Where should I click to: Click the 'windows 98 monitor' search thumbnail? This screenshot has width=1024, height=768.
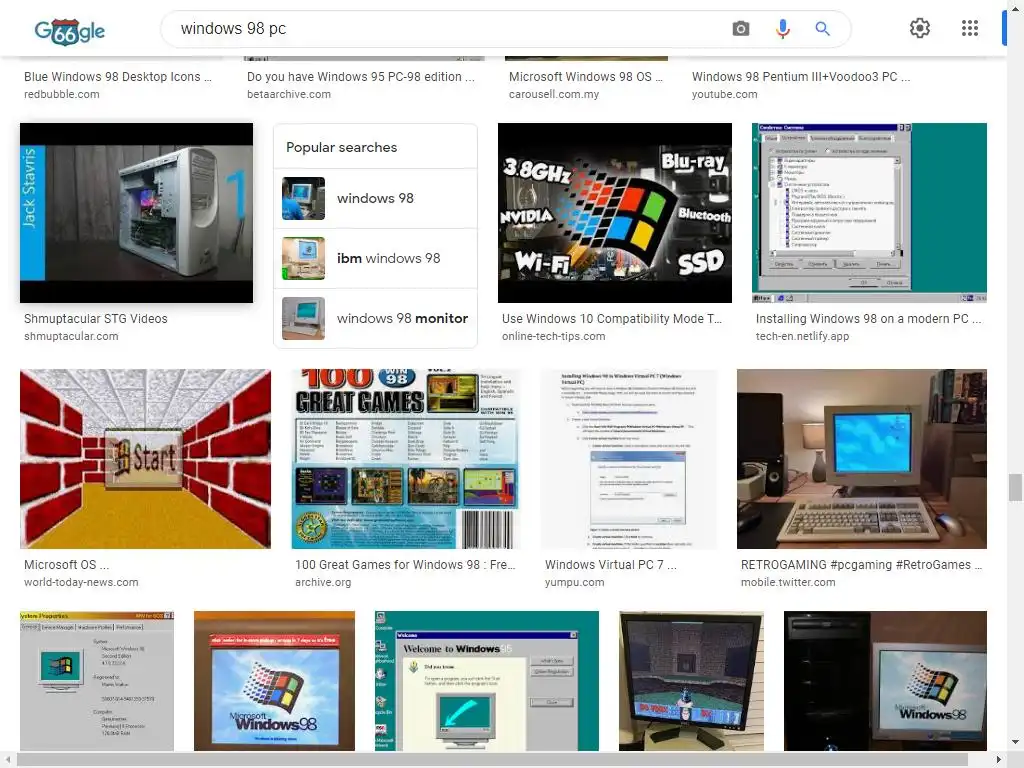pyautogui.click(x=303, y=319)
